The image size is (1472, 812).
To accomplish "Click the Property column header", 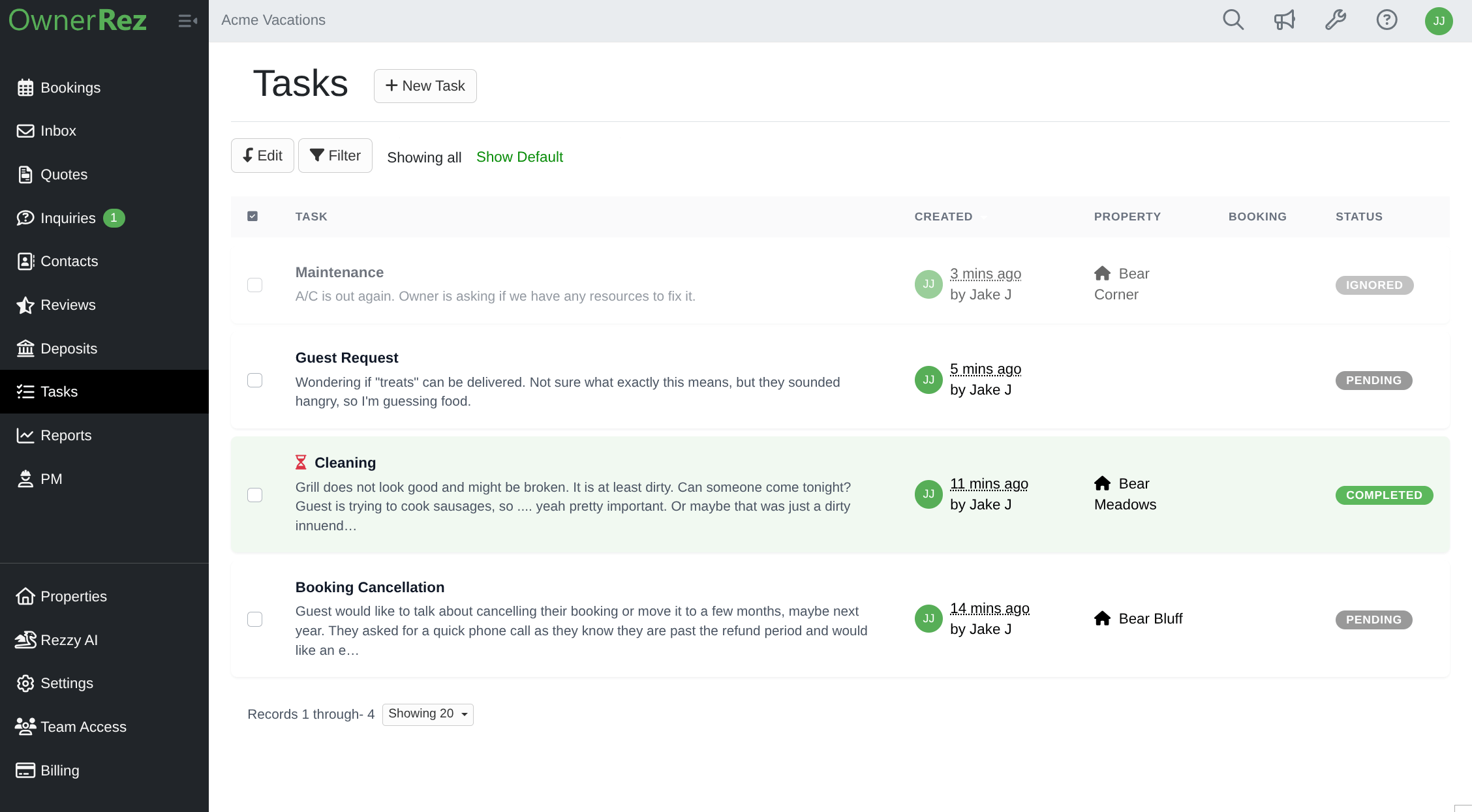I will 1127,217.
